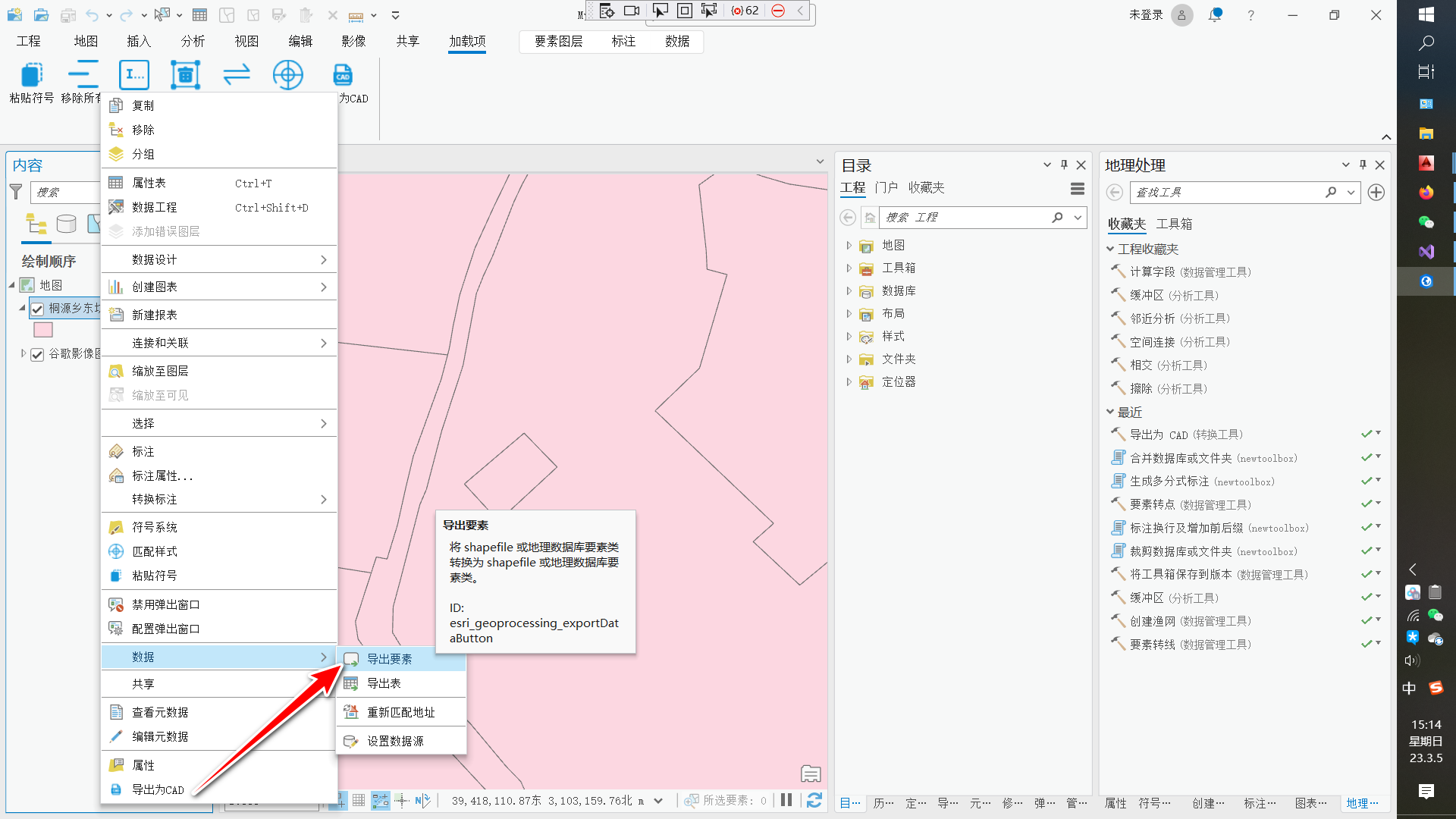Click the pink layer symbol swatch
Image resolution: width=1456 pixels, height=819 pixels.
click(x=43, y=330)
